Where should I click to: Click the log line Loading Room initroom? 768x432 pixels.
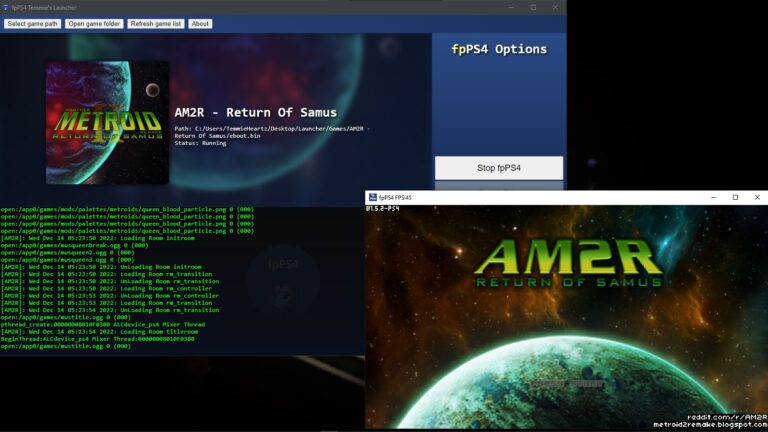[x=97, y=238]
